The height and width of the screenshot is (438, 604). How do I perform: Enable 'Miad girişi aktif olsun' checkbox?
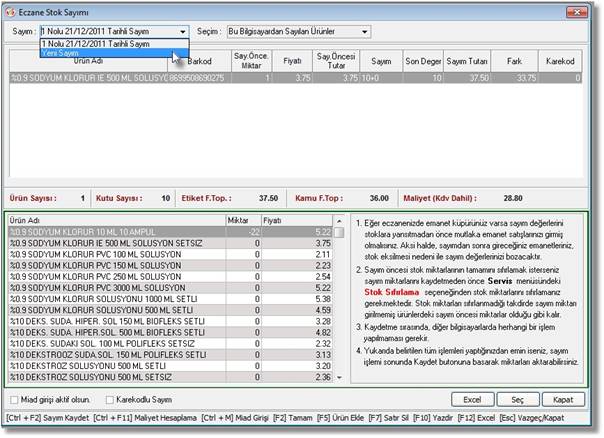[12, 401]
